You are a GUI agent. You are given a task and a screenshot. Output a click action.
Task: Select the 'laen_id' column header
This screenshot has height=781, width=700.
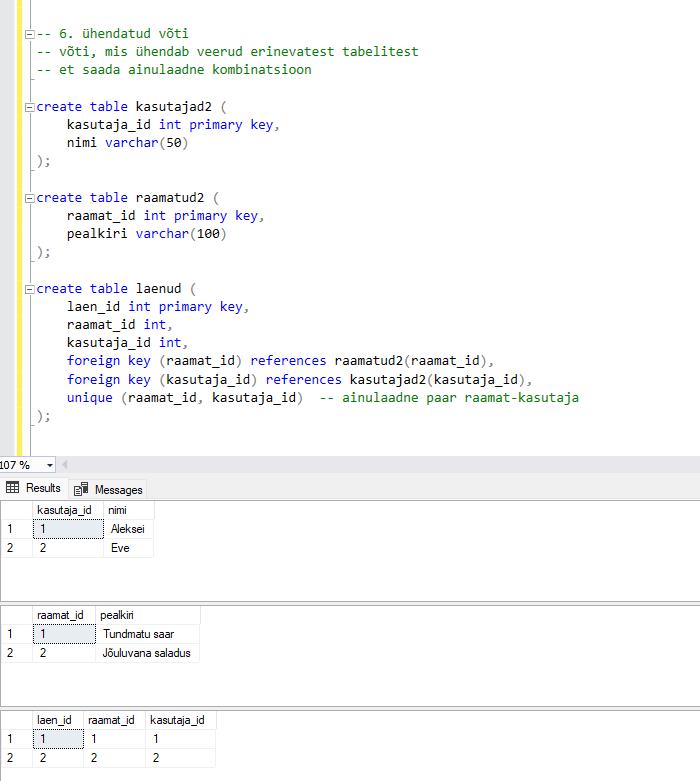(54, 720)
